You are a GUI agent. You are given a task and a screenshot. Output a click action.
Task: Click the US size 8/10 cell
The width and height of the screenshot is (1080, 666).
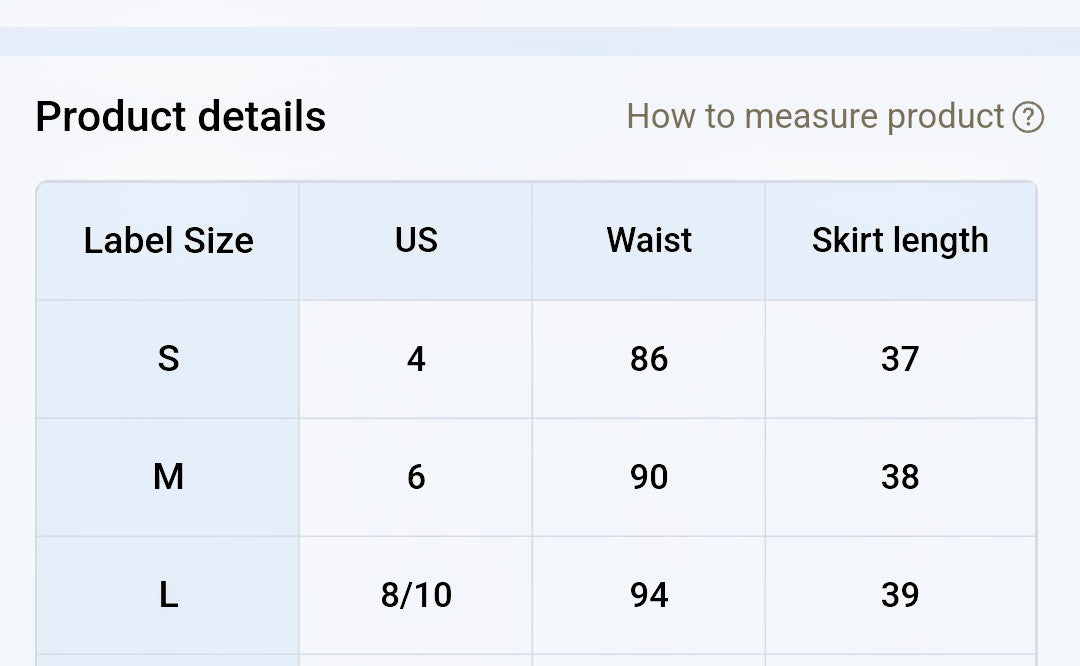click(x=415, y=596)
